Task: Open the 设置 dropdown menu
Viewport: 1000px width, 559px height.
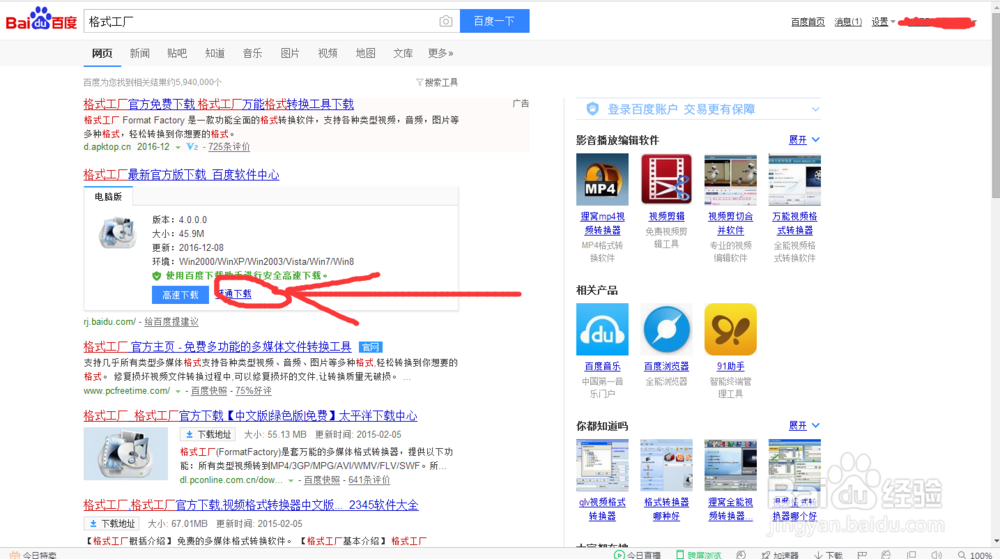Action: click(883, 22)
